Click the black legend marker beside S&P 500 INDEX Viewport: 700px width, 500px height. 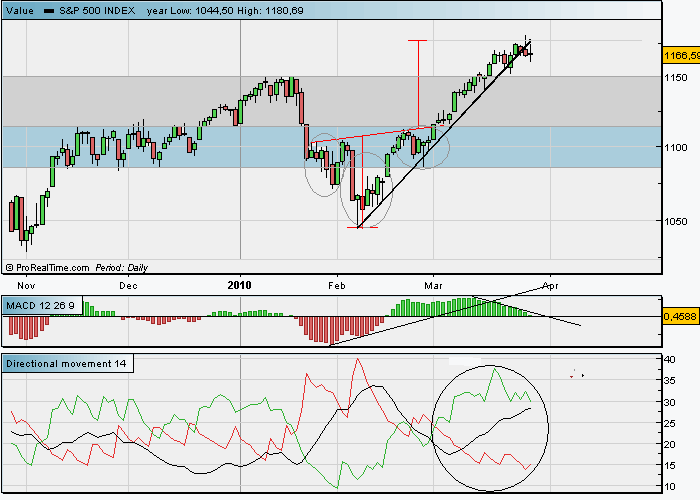click(48, 11)
